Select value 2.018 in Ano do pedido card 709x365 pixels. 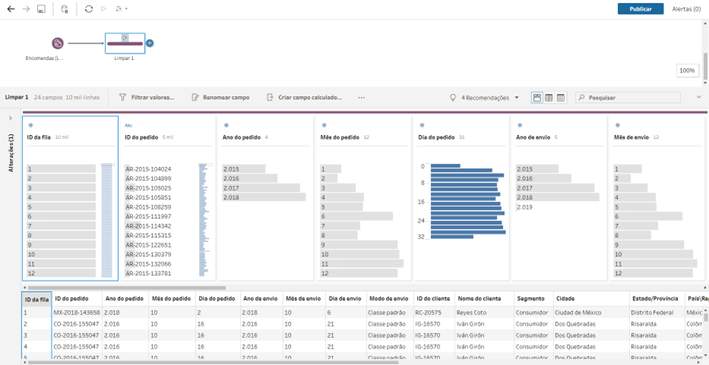264,198
